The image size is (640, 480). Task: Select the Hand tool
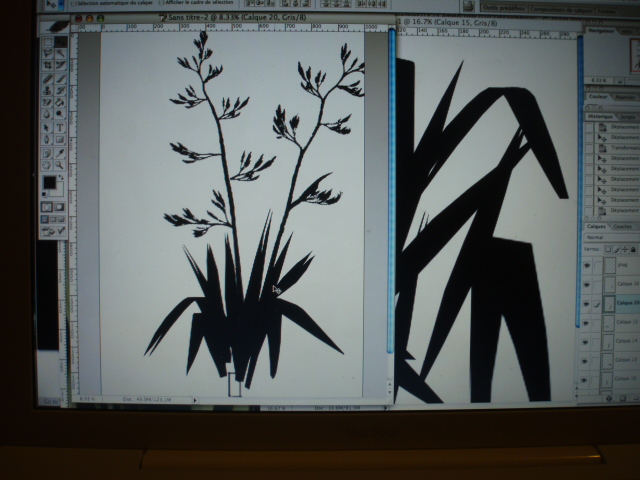click(x=47, y=165)
